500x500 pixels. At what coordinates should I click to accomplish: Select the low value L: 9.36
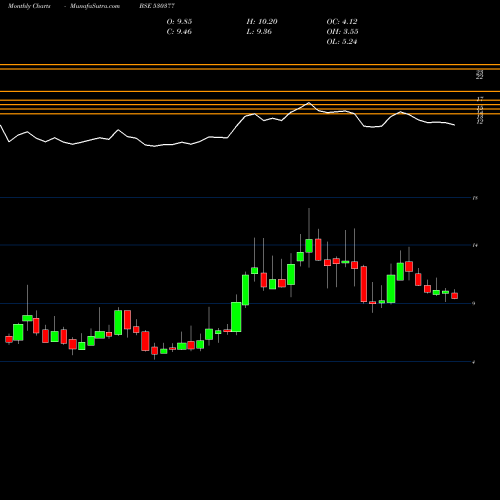(259, 32)
